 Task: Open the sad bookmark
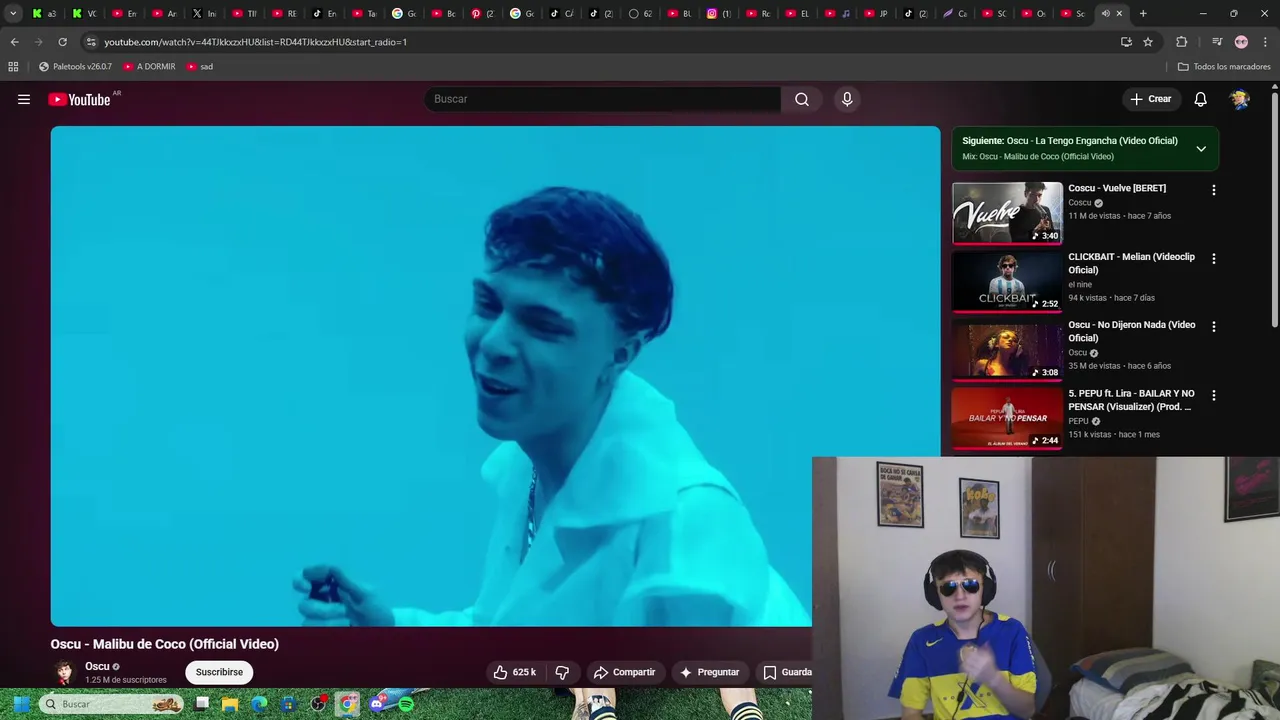(x=200, y=67)
